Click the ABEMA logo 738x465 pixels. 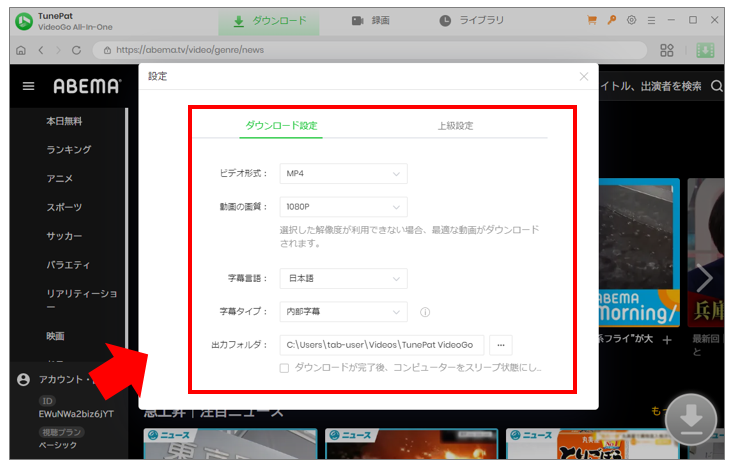87,86
